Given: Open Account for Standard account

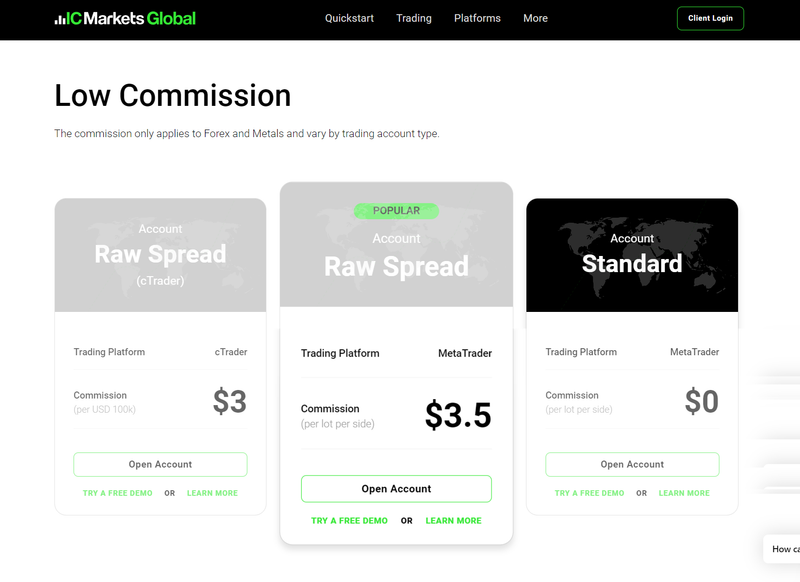Looking at the screenshot, I should tap(632, 464).
